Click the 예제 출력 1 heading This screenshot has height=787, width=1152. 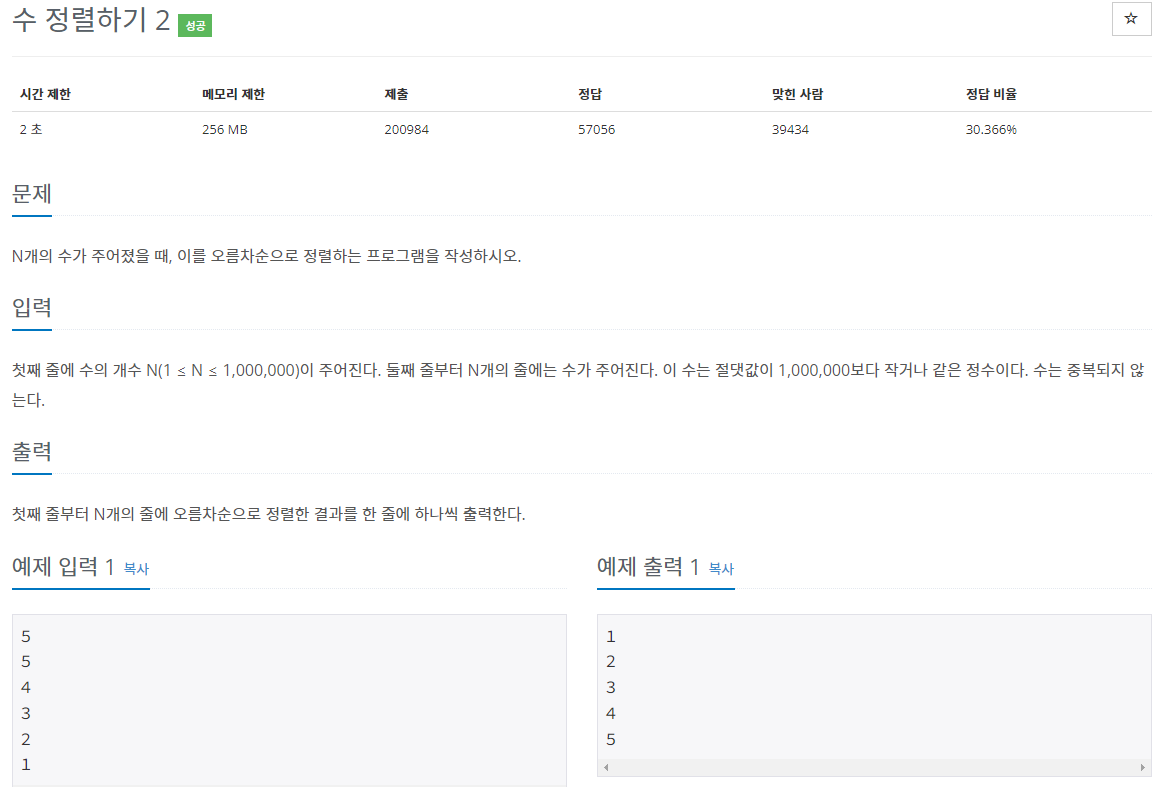(648, 567)
